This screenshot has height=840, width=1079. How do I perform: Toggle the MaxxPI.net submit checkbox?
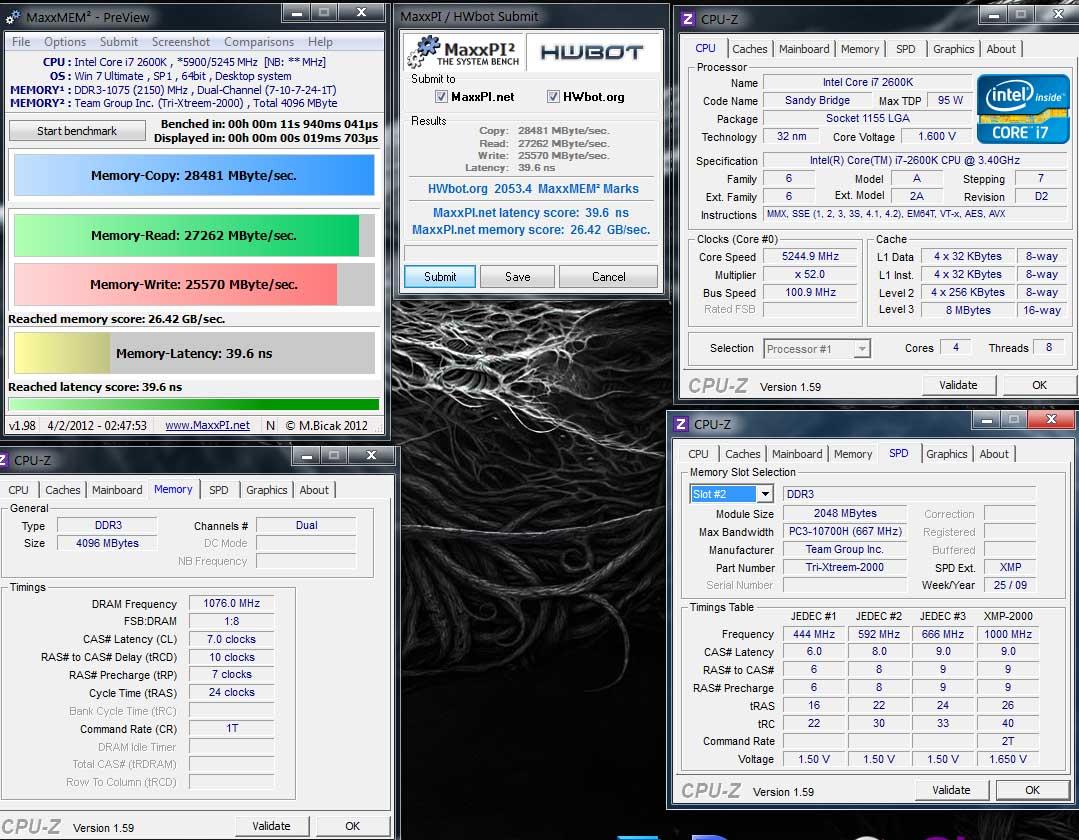(442, 97)
